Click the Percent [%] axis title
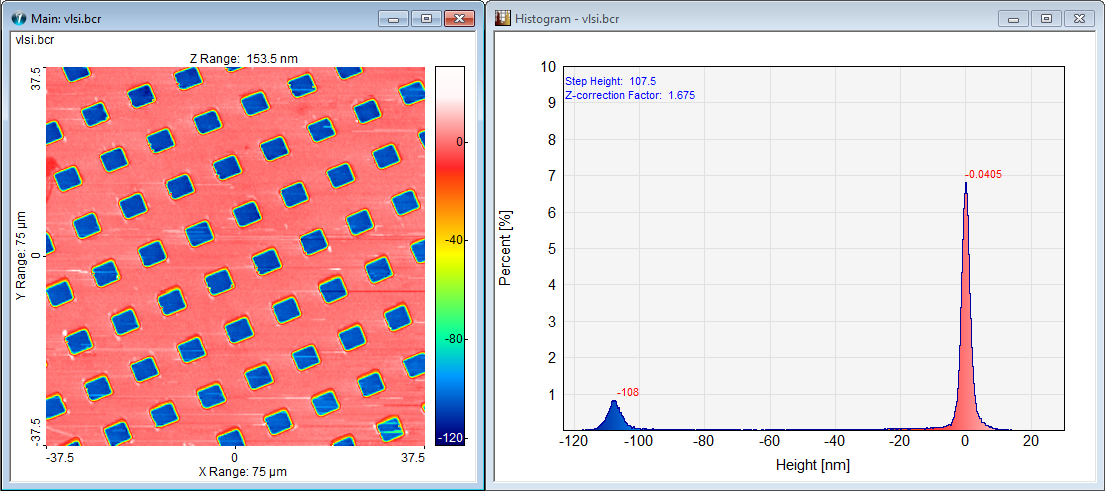The height and width of the screenshot is (491, 1105). pyautogui.click(x=506, y=248)
